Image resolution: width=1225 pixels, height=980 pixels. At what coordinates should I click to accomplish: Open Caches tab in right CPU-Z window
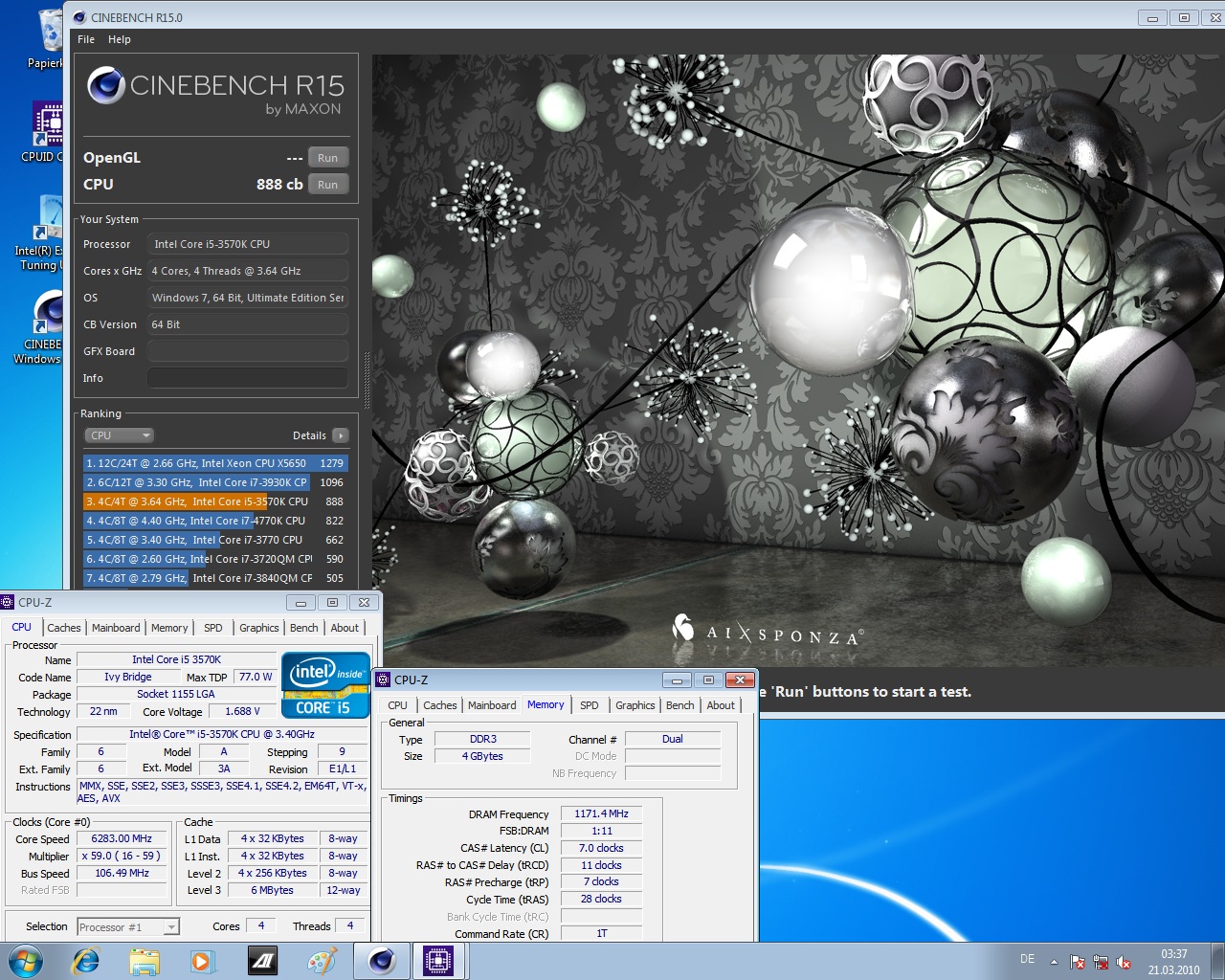point(440,705)
